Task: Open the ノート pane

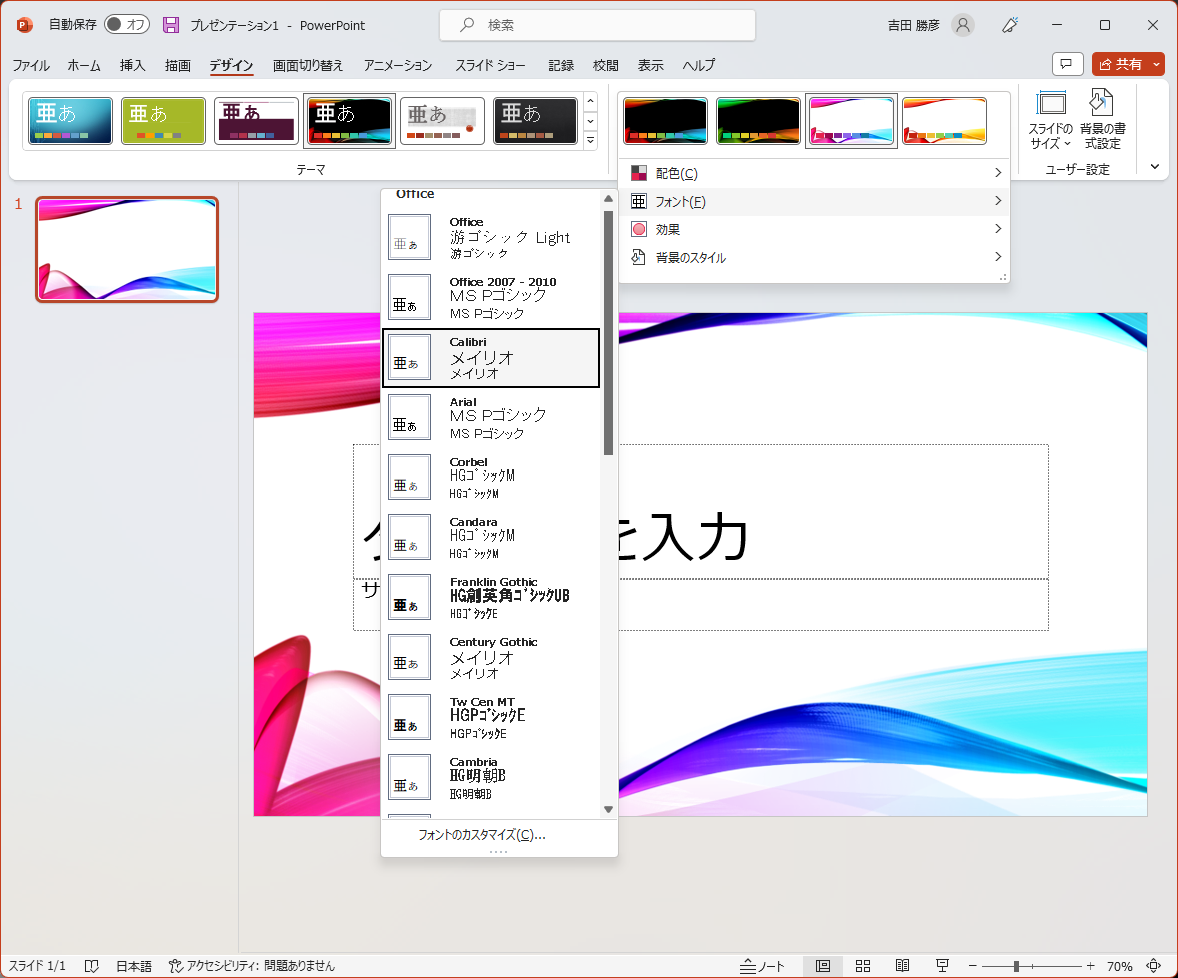Action: coord(763,966)
